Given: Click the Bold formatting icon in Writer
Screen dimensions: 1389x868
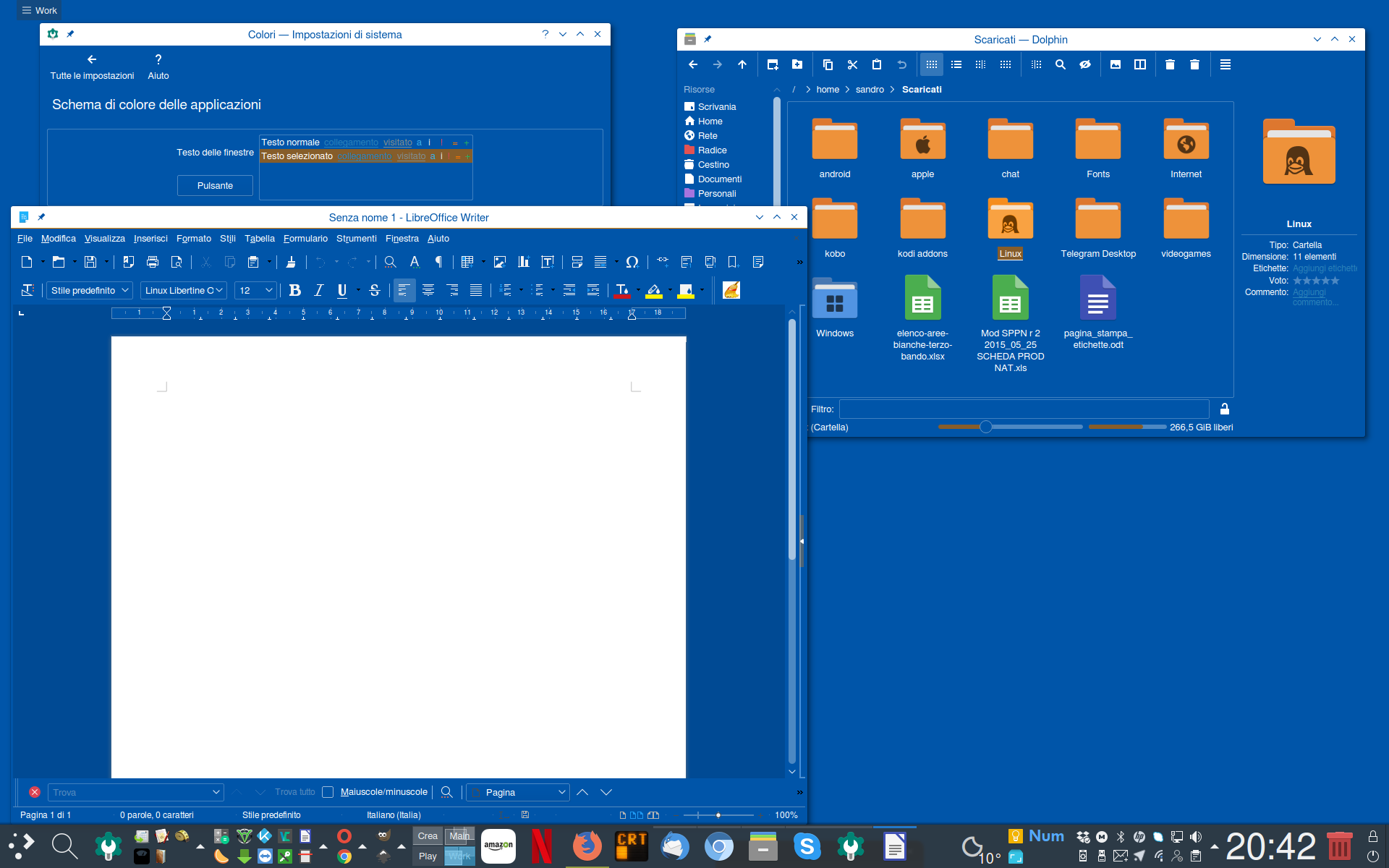Looking at the screenshot, I should 294,290.
